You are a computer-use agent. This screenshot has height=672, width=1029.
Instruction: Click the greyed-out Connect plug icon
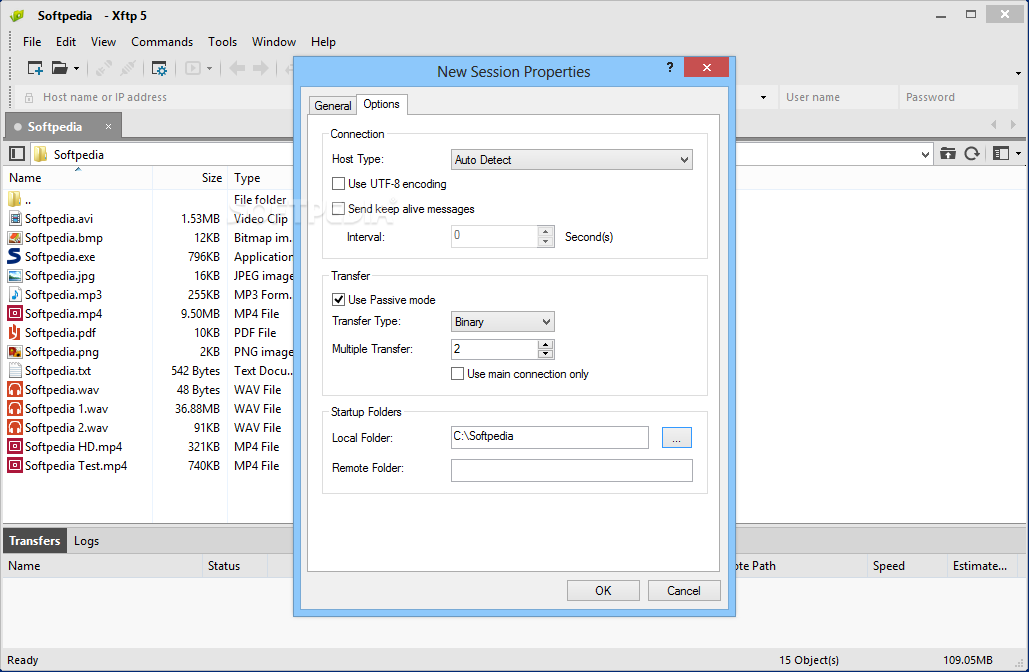coord(103,68)
